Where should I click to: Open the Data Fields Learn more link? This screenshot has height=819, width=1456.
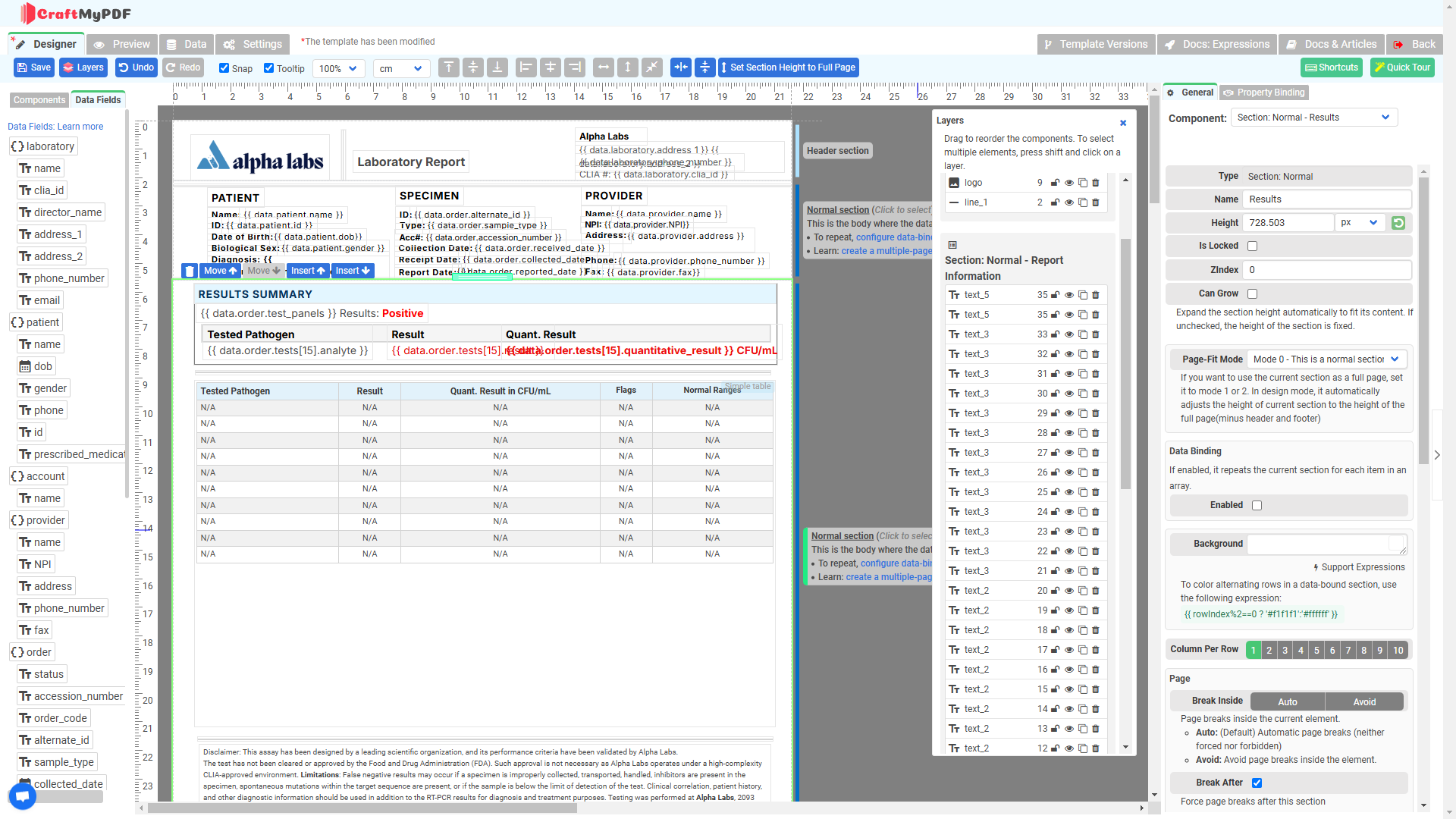[x=80, y=127]
